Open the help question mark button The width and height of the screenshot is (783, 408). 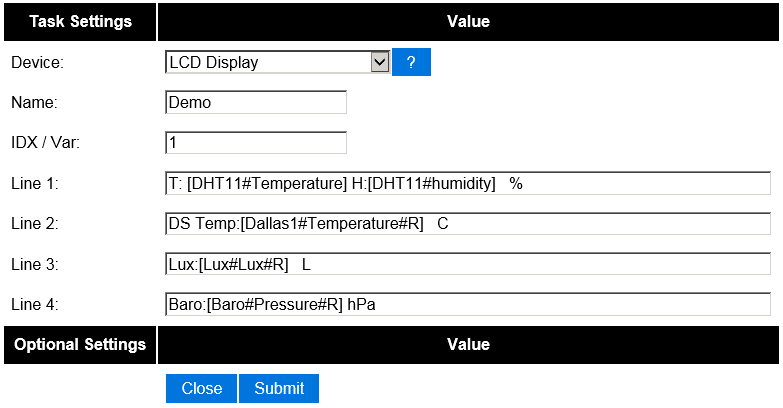pos(411,62)
